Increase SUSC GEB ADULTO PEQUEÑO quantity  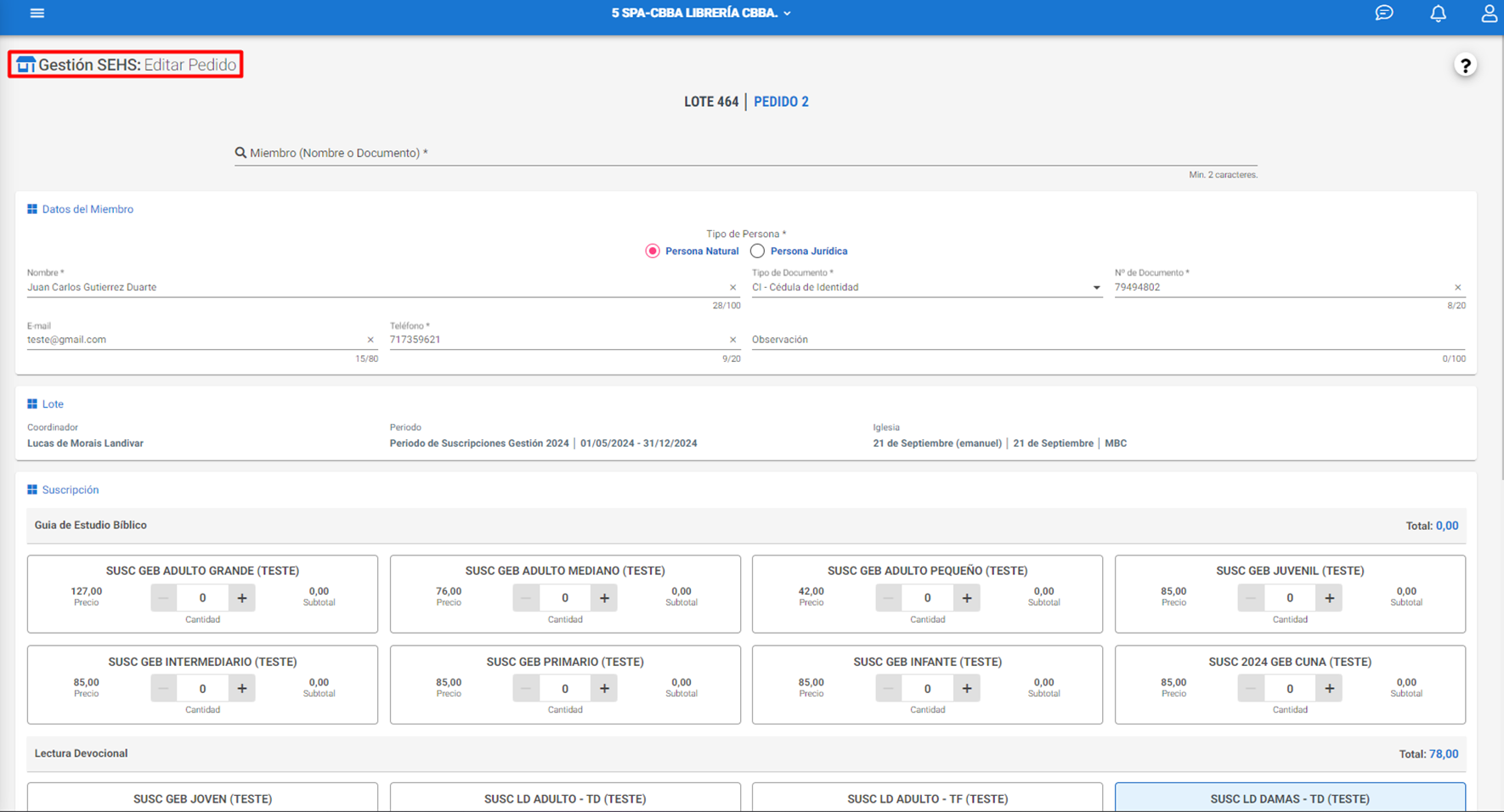pos(967,598)
